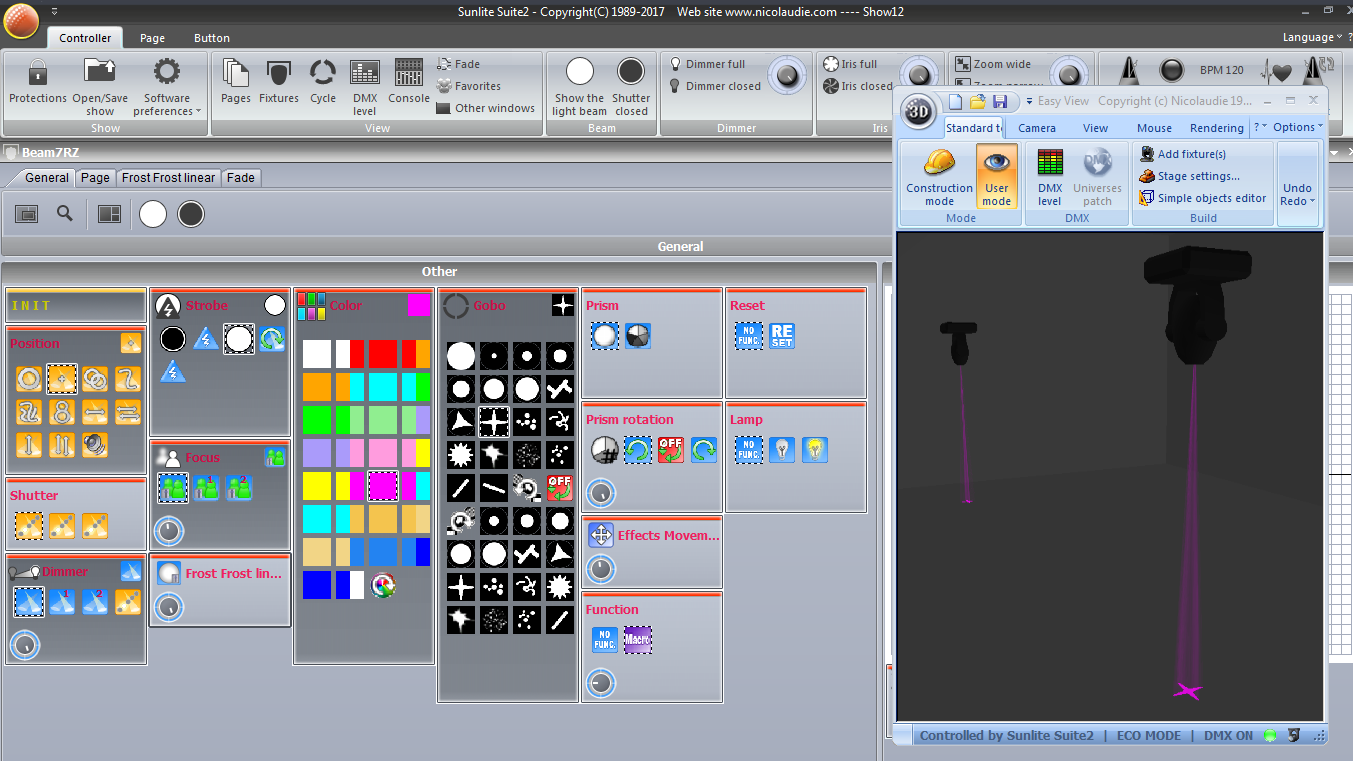Toggle the white circle beam button in Beam7RZ toolbar
Screen dimensions: 1353x761
pos(152,213)
